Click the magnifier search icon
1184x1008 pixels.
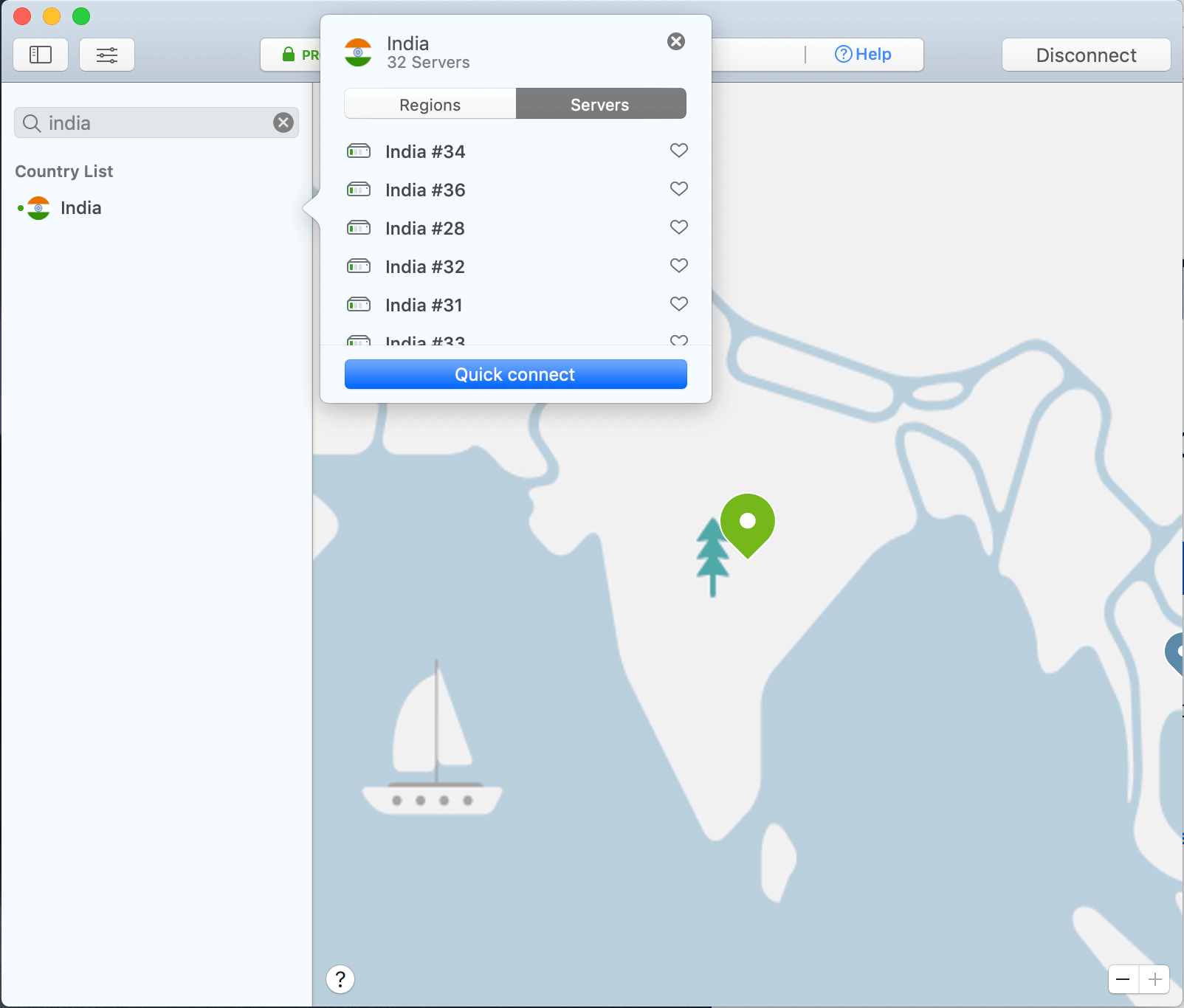[31, 123]
